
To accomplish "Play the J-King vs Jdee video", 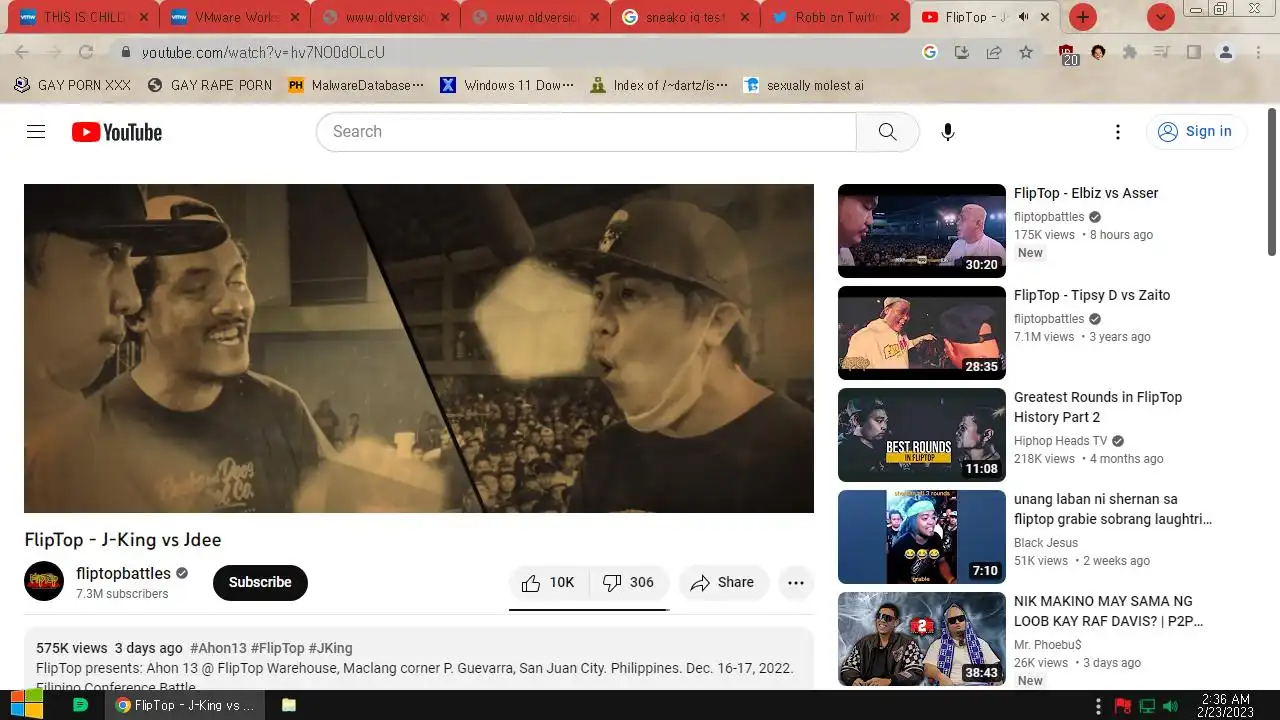I will [419, 348].
